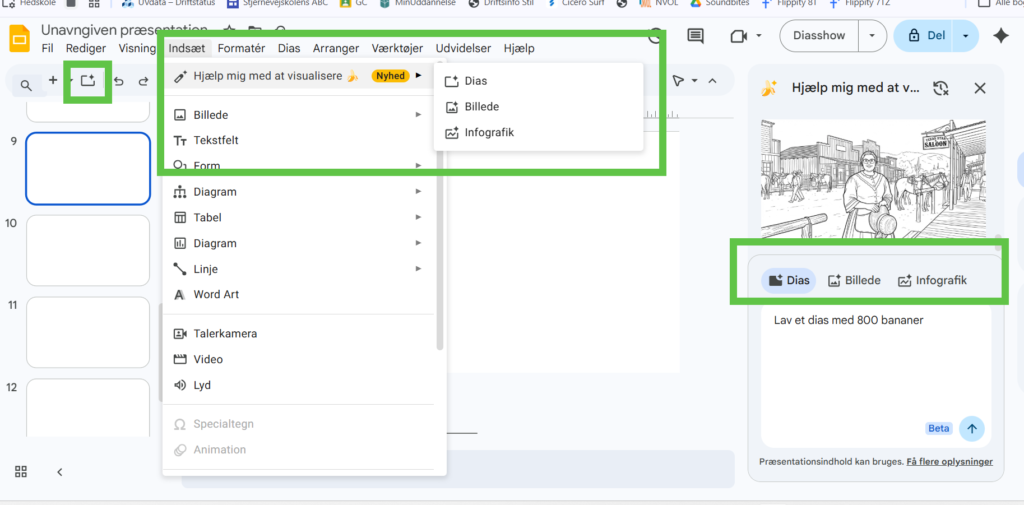Collapse the slide filmstrip panel chevron
The height and width of the screenshot is (505, 1024).
tap(60, 472)
